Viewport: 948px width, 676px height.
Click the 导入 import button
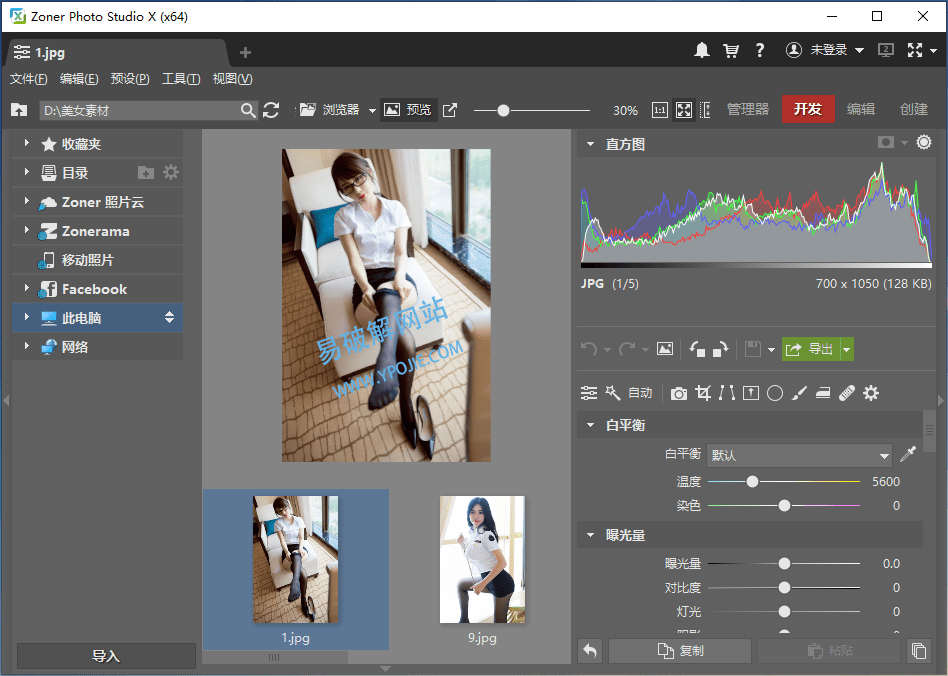pos(106,656)
